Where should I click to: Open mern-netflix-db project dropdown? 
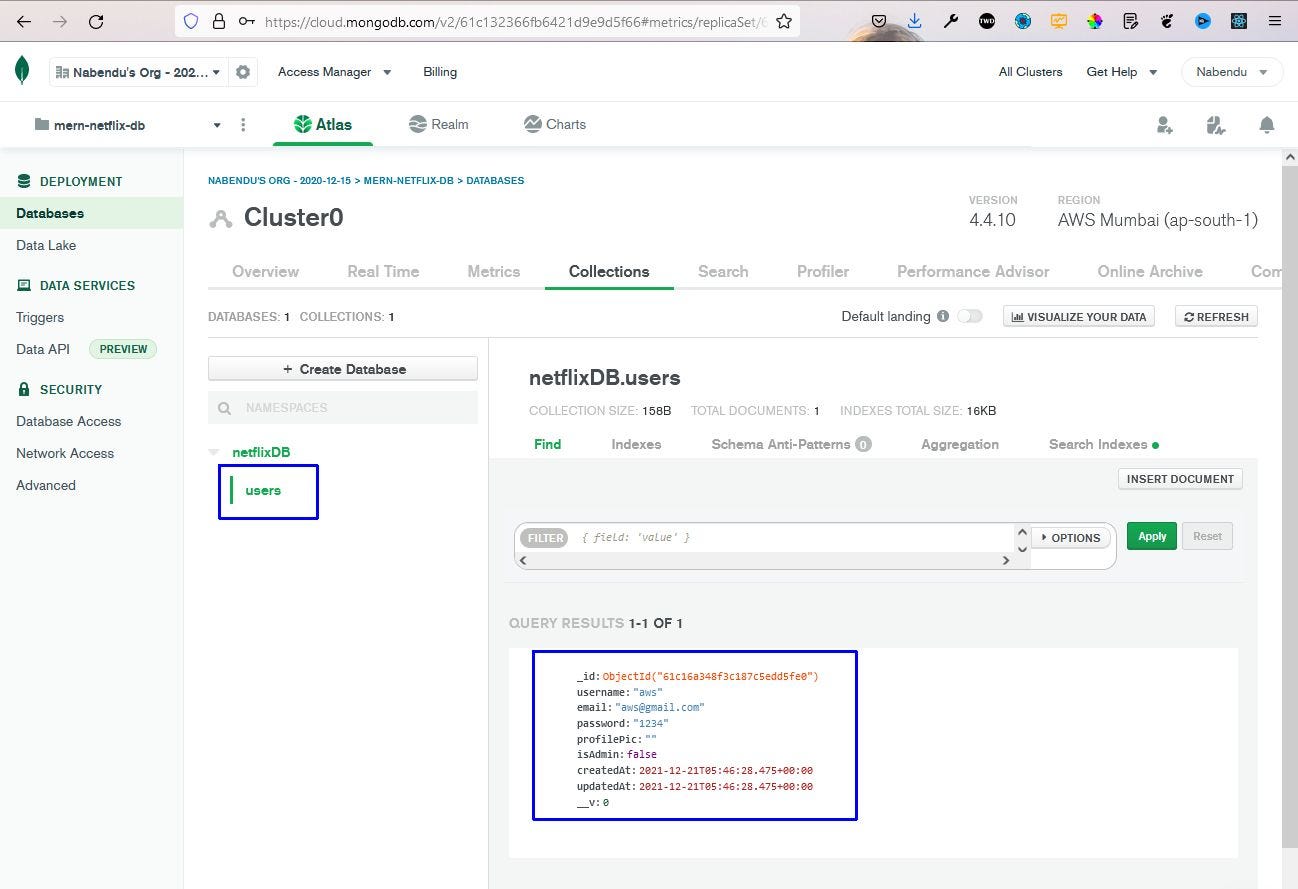tap(128, 125)
